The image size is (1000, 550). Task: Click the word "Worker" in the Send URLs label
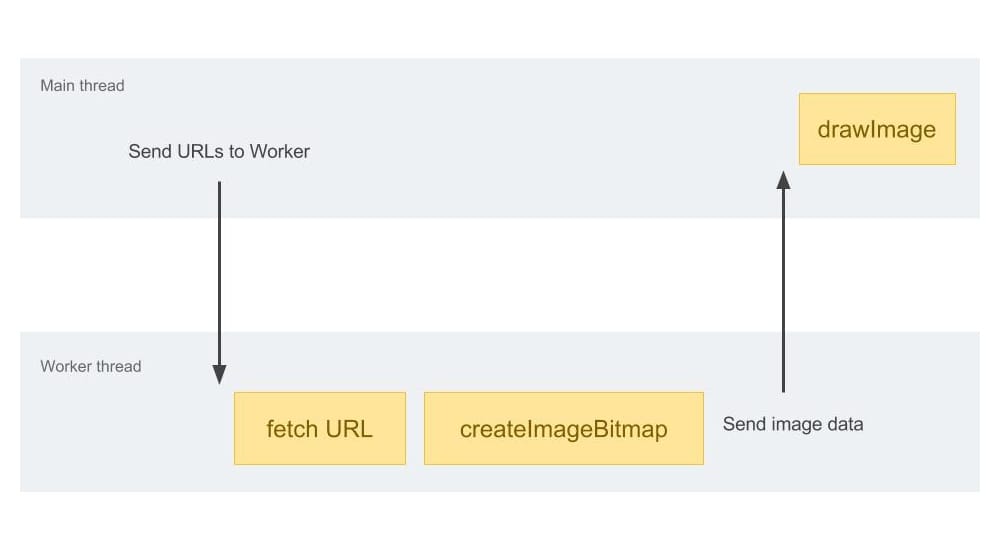(280, 152)
